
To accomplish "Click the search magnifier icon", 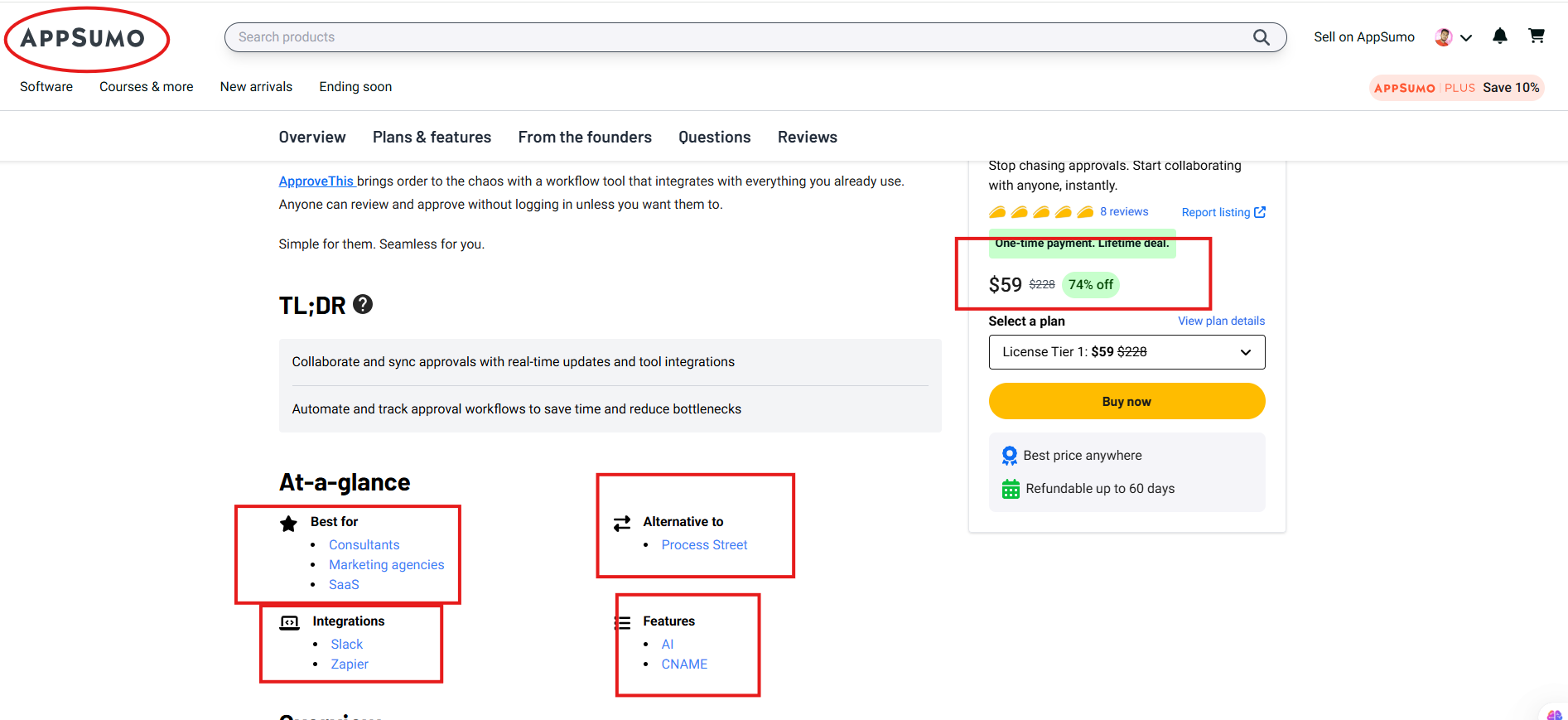I will pos(1261,37).
